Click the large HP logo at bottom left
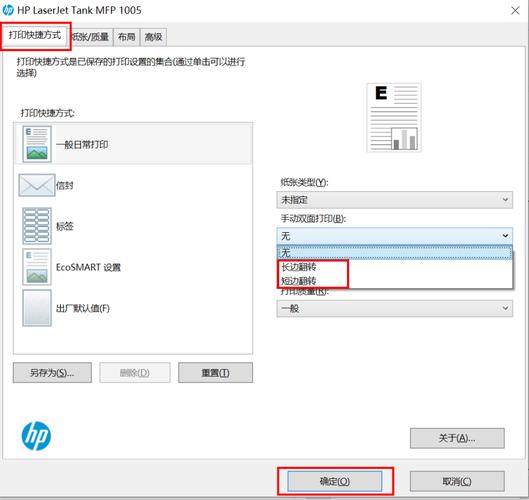 36,436
